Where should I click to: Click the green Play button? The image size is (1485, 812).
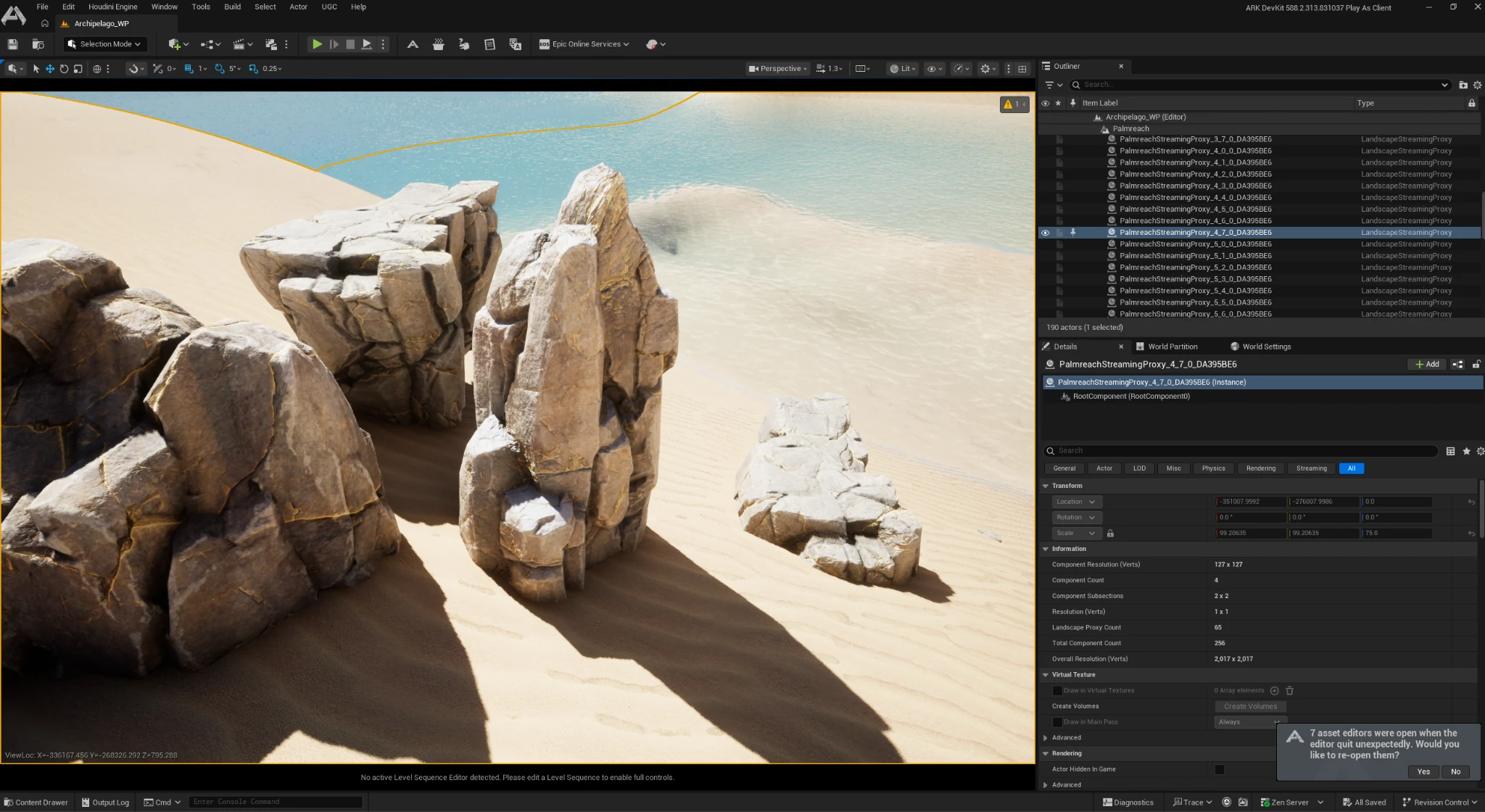317,44
